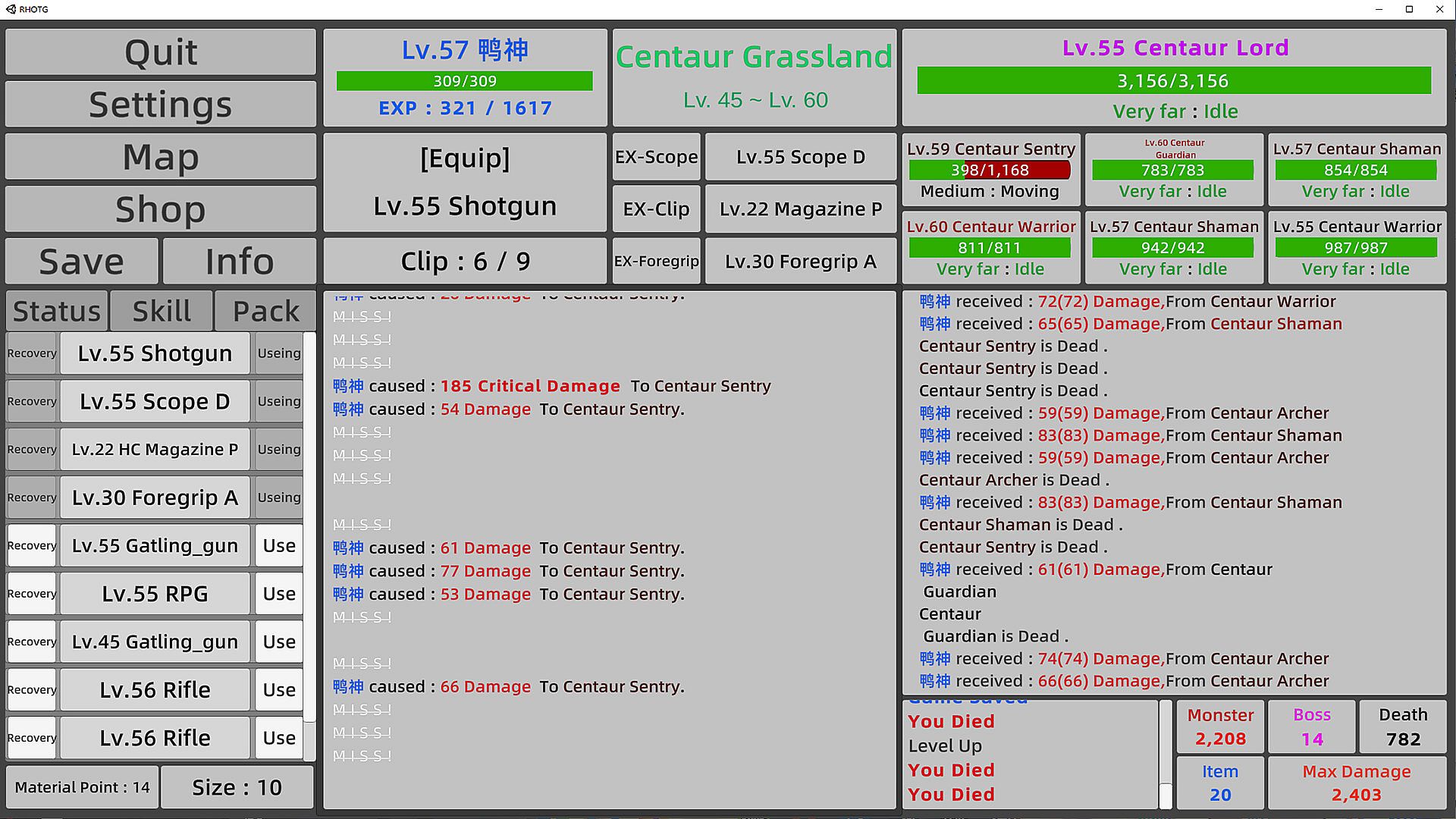Image resolution: width=1456 pixels, height=819 pixels.
Task: Open the Info panel
Action: click(239, 262)
